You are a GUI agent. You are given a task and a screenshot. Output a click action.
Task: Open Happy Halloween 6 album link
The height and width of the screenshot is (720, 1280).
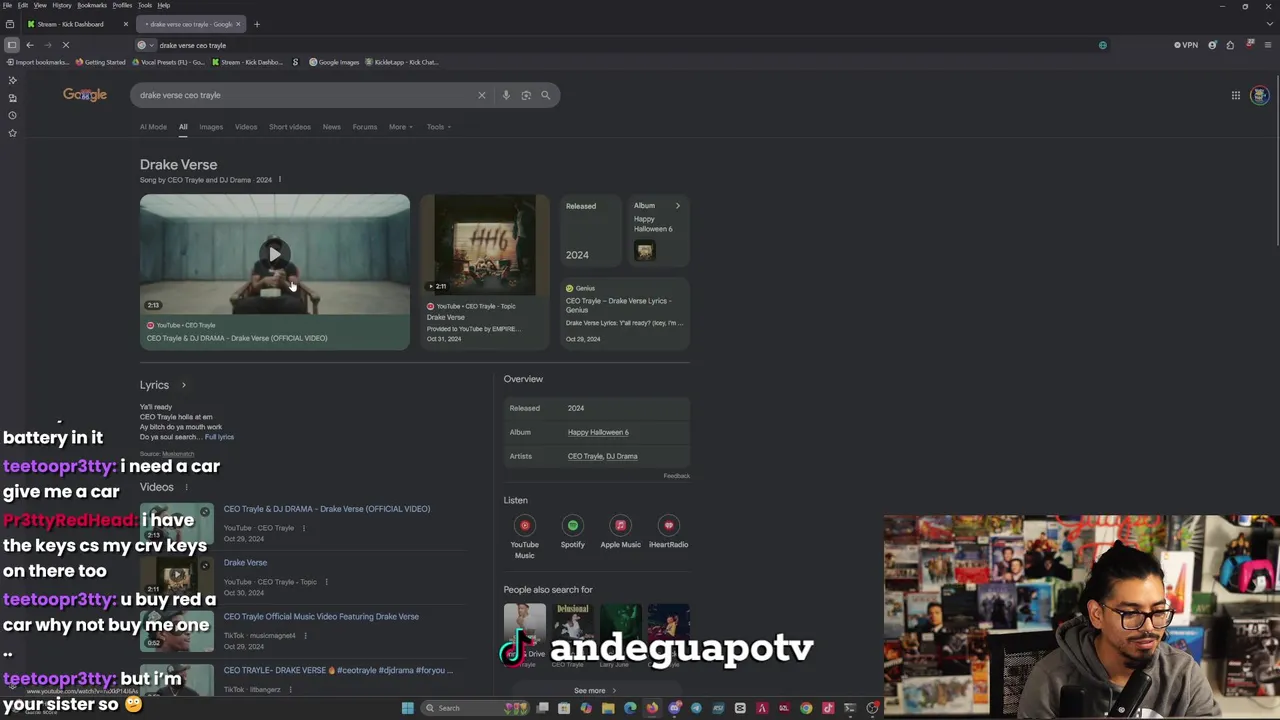point(598,432)
